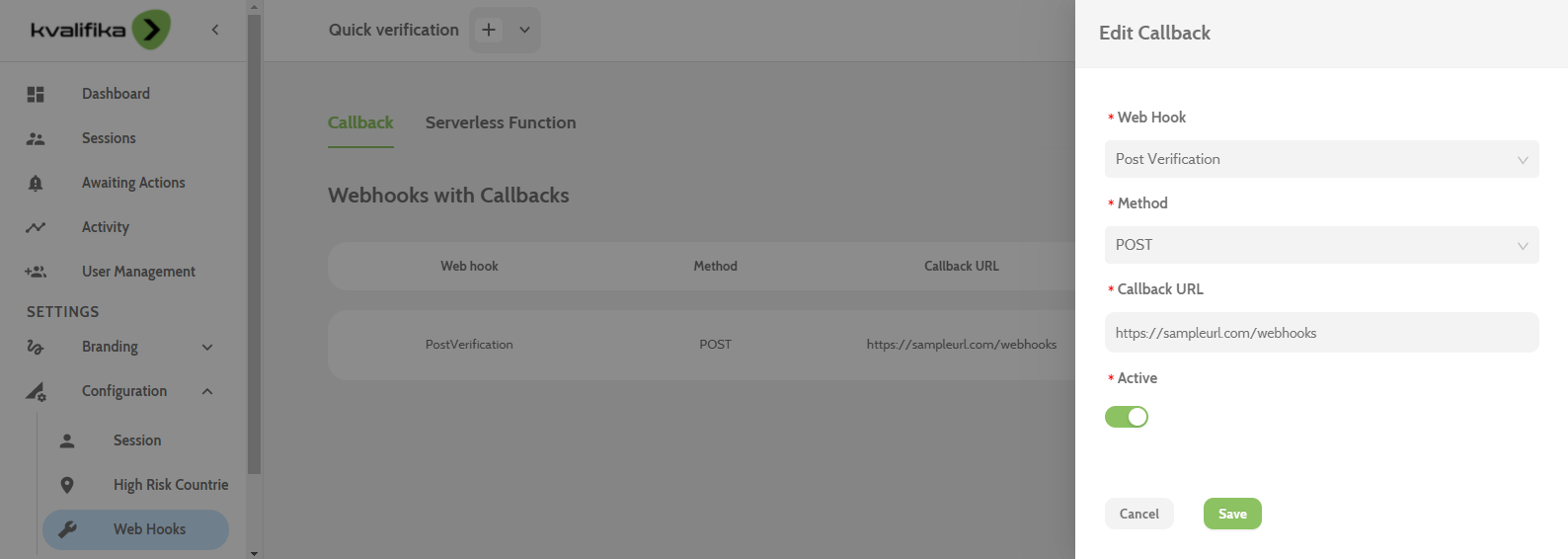Switch to the Serverless Function tab
Viewport: 1568px width, 559px height.
[501, 122]
